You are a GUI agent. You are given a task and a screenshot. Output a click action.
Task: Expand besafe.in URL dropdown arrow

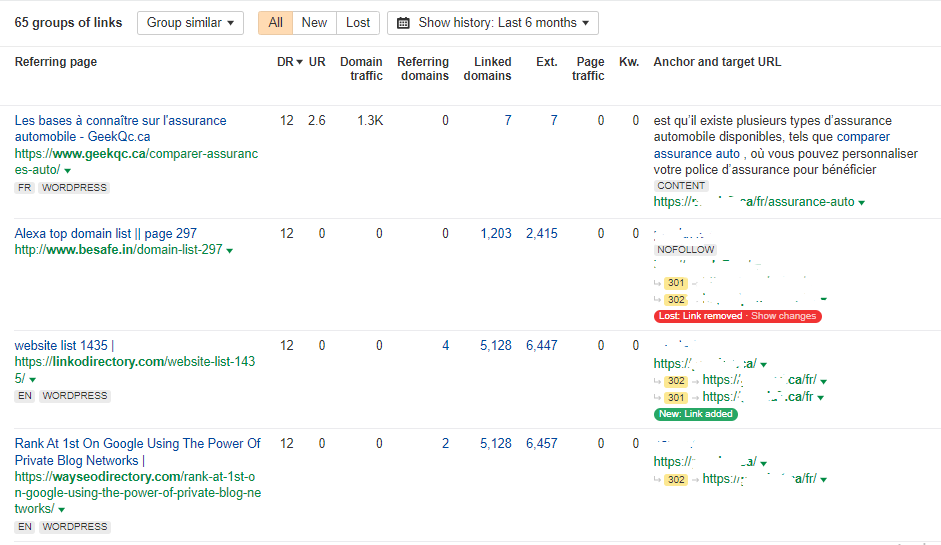click(x=230, y=251)
